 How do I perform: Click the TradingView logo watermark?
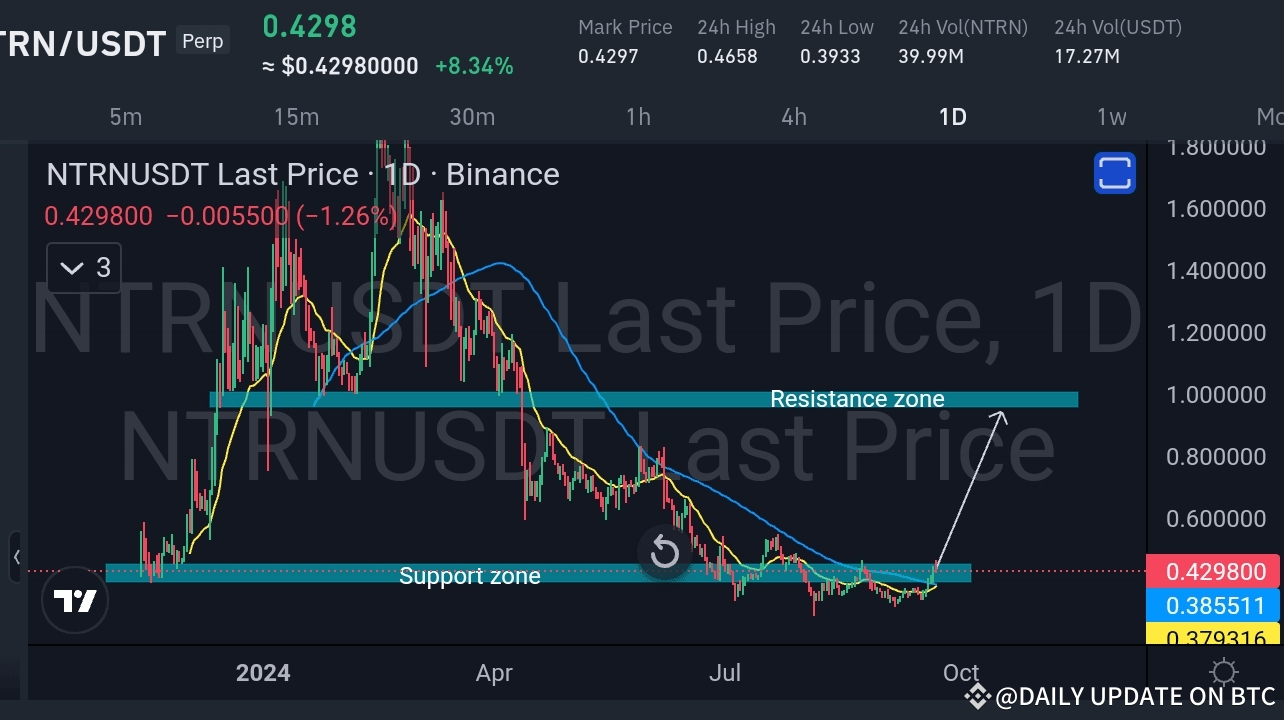75,600
